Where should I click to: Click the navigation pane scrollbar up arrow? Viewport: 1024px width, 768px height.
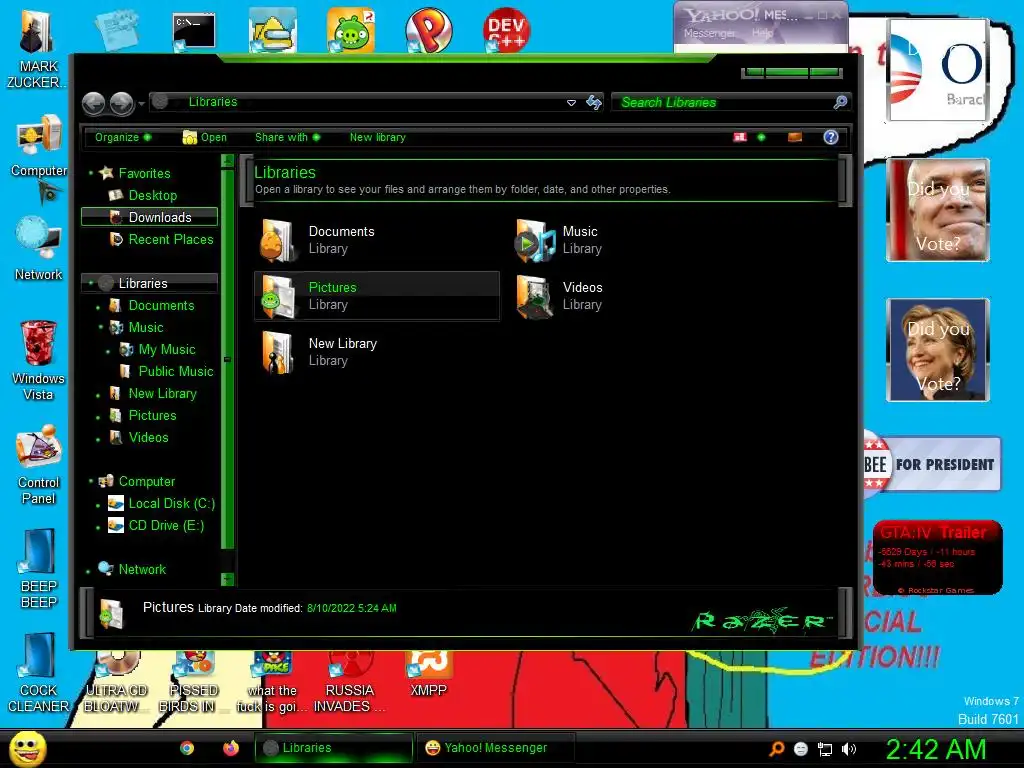click(227, 161)
